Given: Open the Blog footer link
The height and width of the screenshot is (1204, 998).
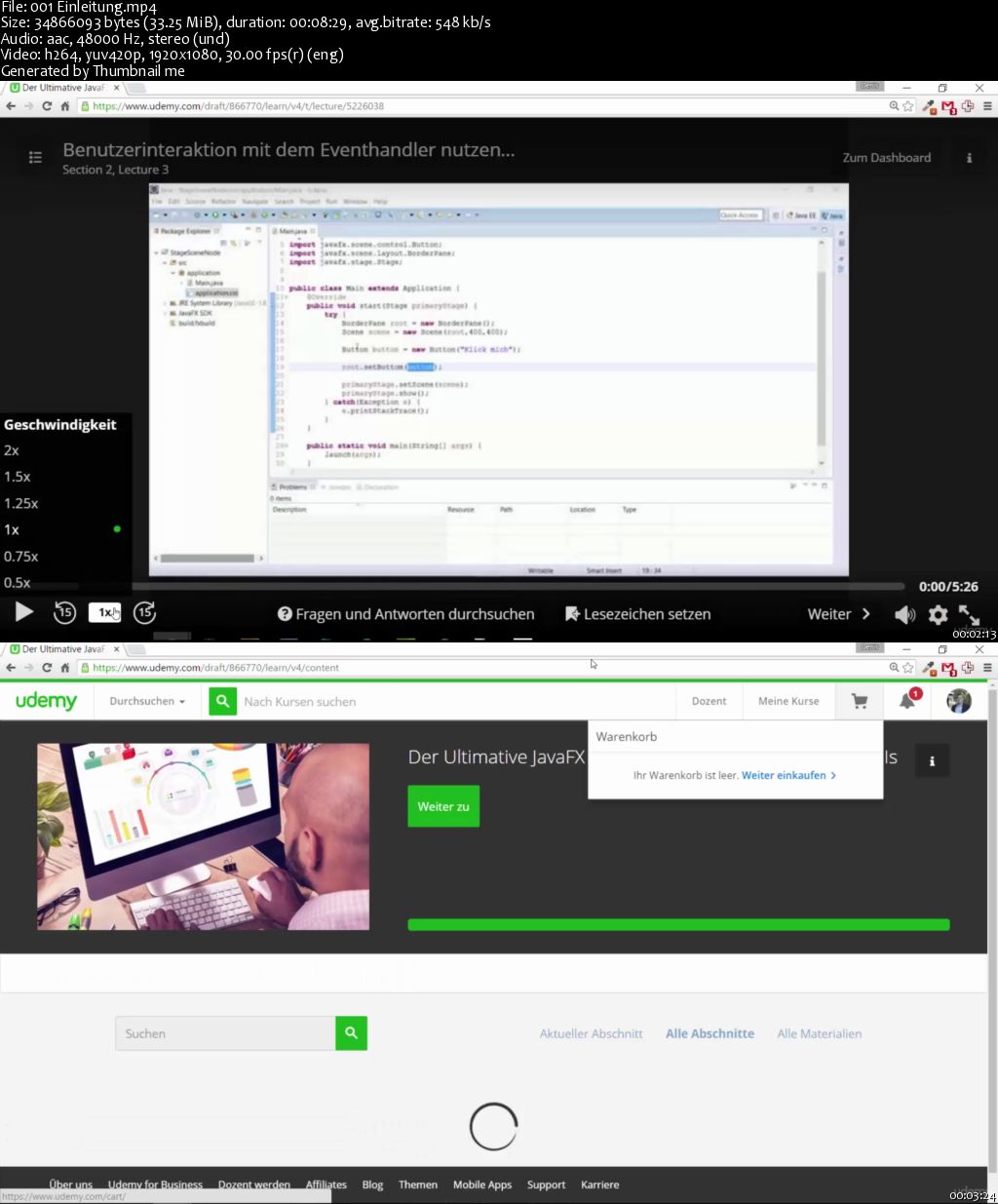Looking at the screenshot, I should (x=372, y=1185).
